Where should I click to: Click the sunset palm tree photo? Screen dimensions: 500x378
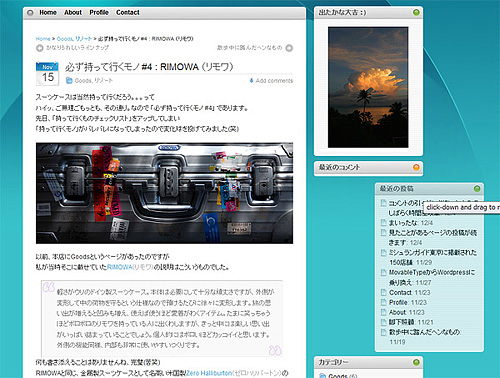[x=368, y=87]
